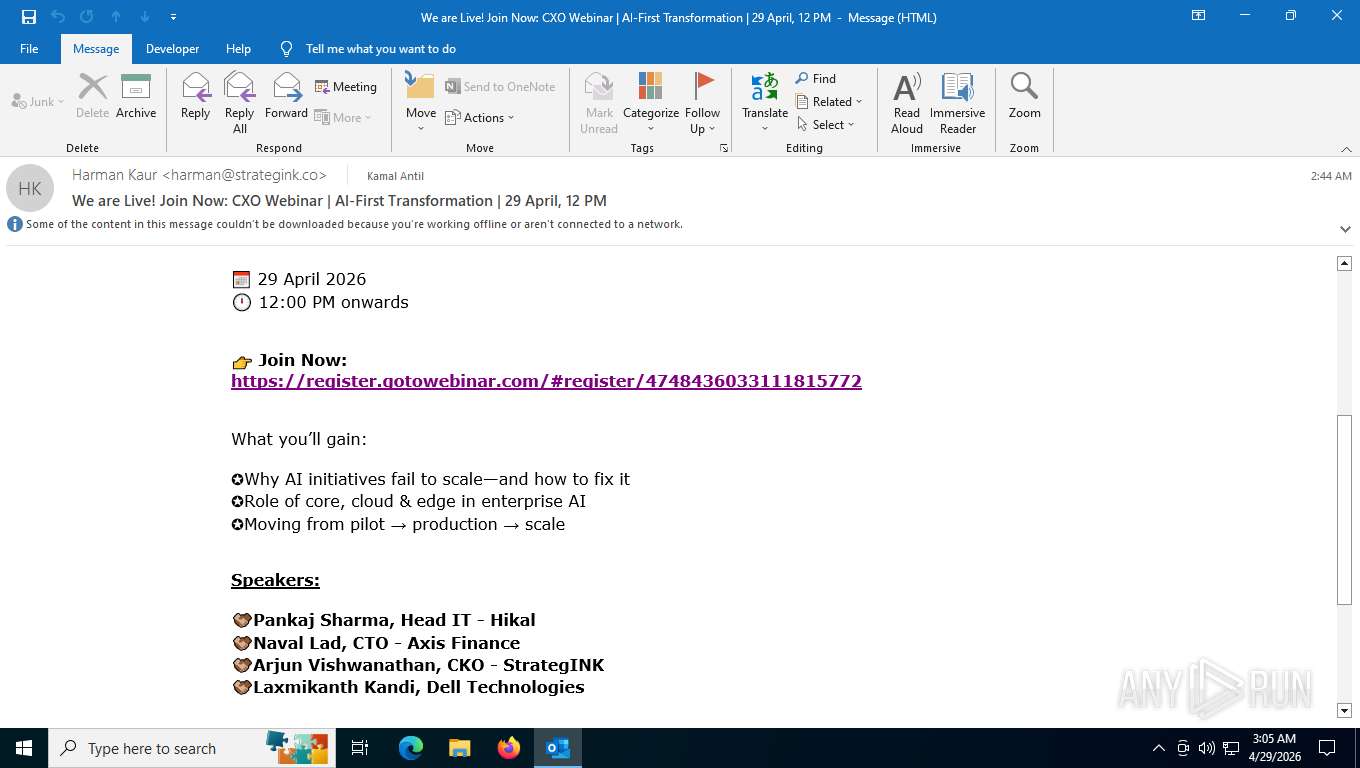Open Task View on taskbar
Screen dimensions: 1360x768
pos(360,748)
